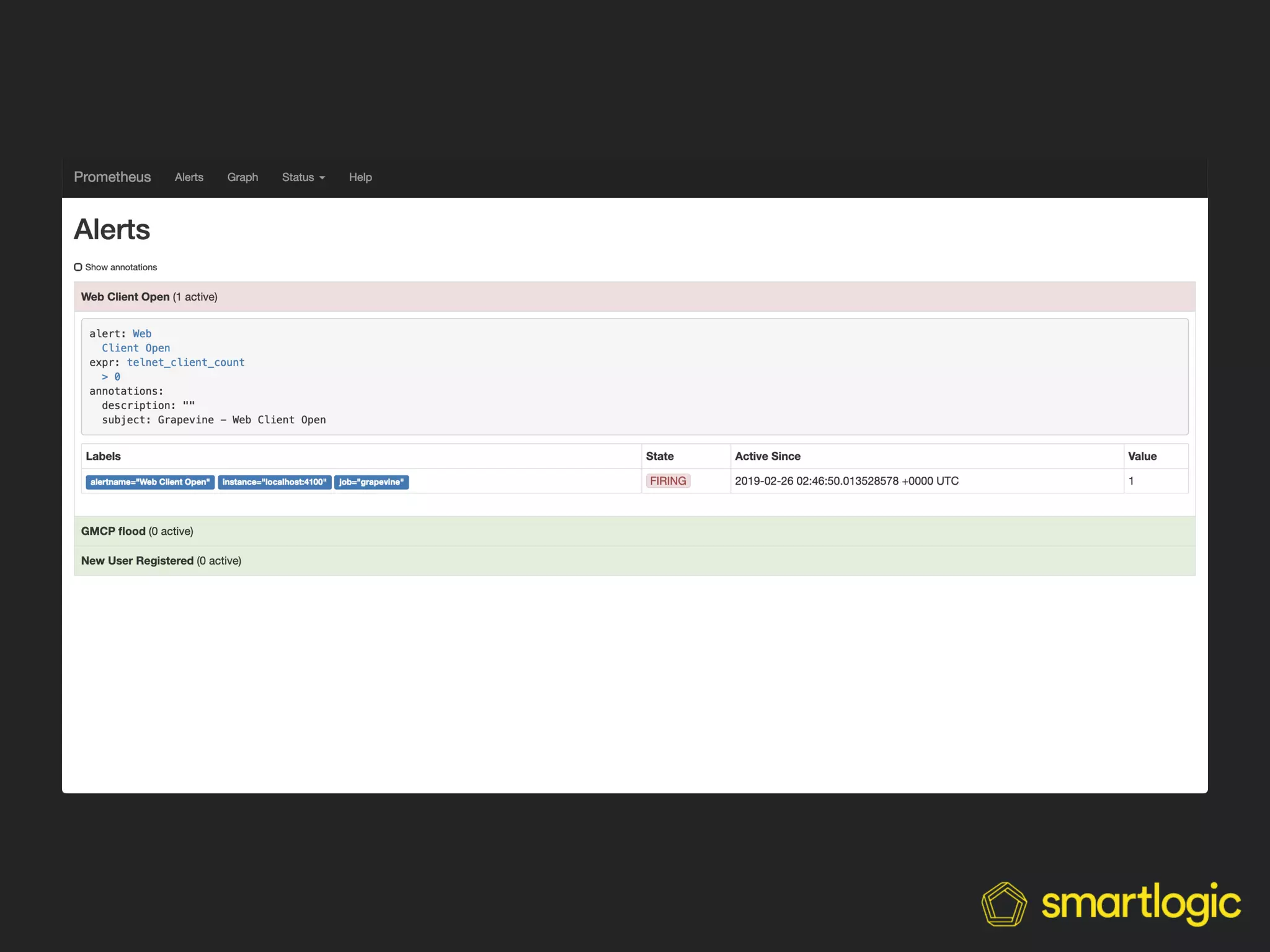Click the instance="localhost:4100" label badge
Image resolution: width=1270 pixels, height=952 pixels.
click(x=274, y=482)
